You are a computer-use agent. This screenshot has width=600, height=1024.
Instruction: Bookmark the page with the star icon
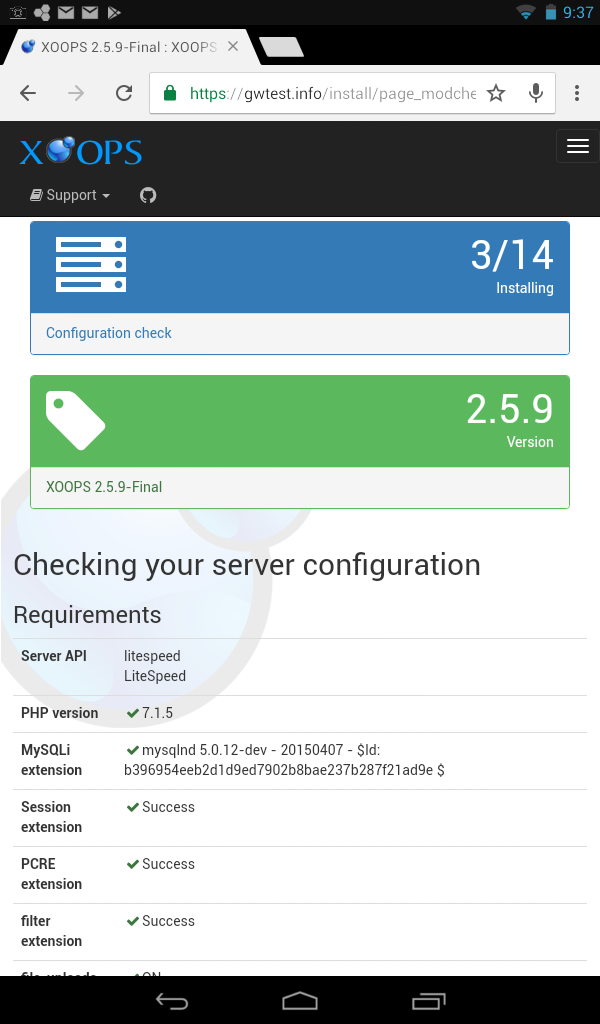(x=496, y=93)
